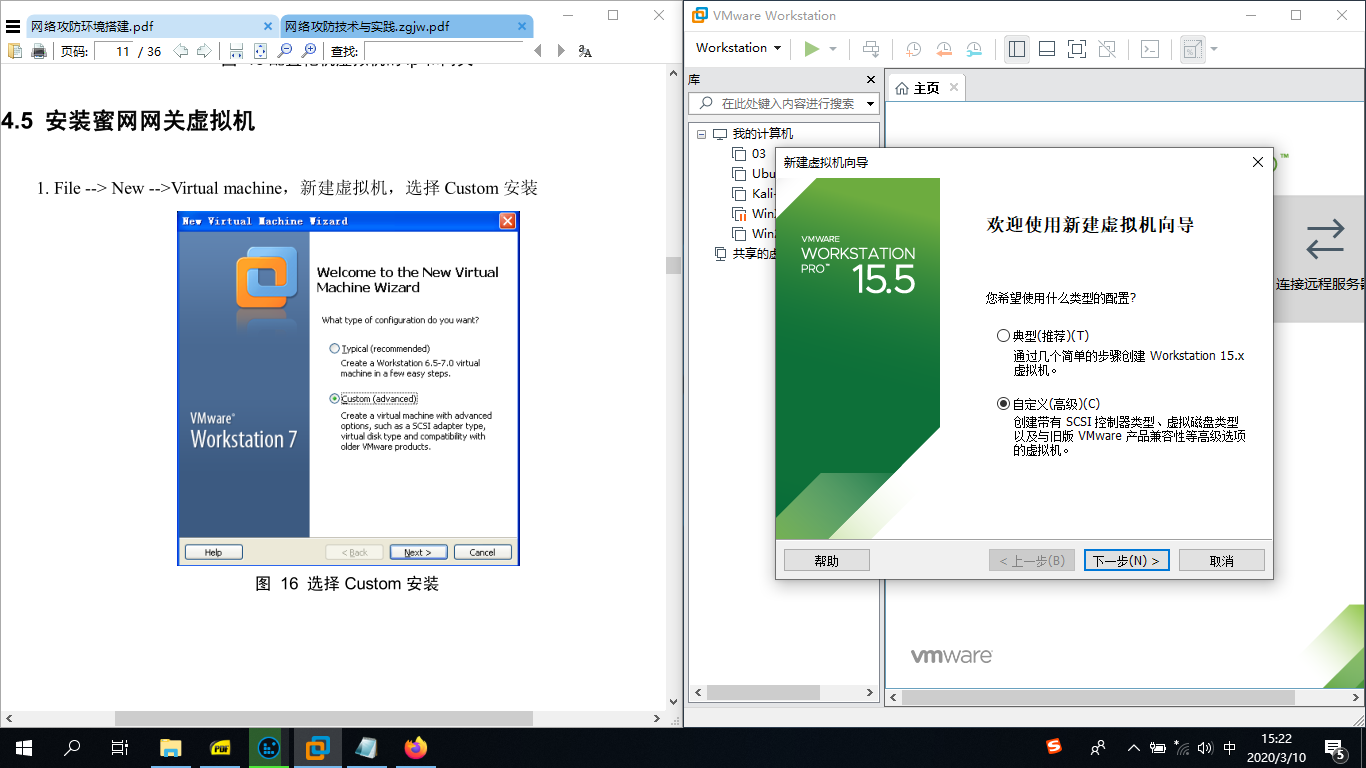Find previous search match in PDF
The height and width of the screenshot is (768, 1366).
tap(538, 51)
